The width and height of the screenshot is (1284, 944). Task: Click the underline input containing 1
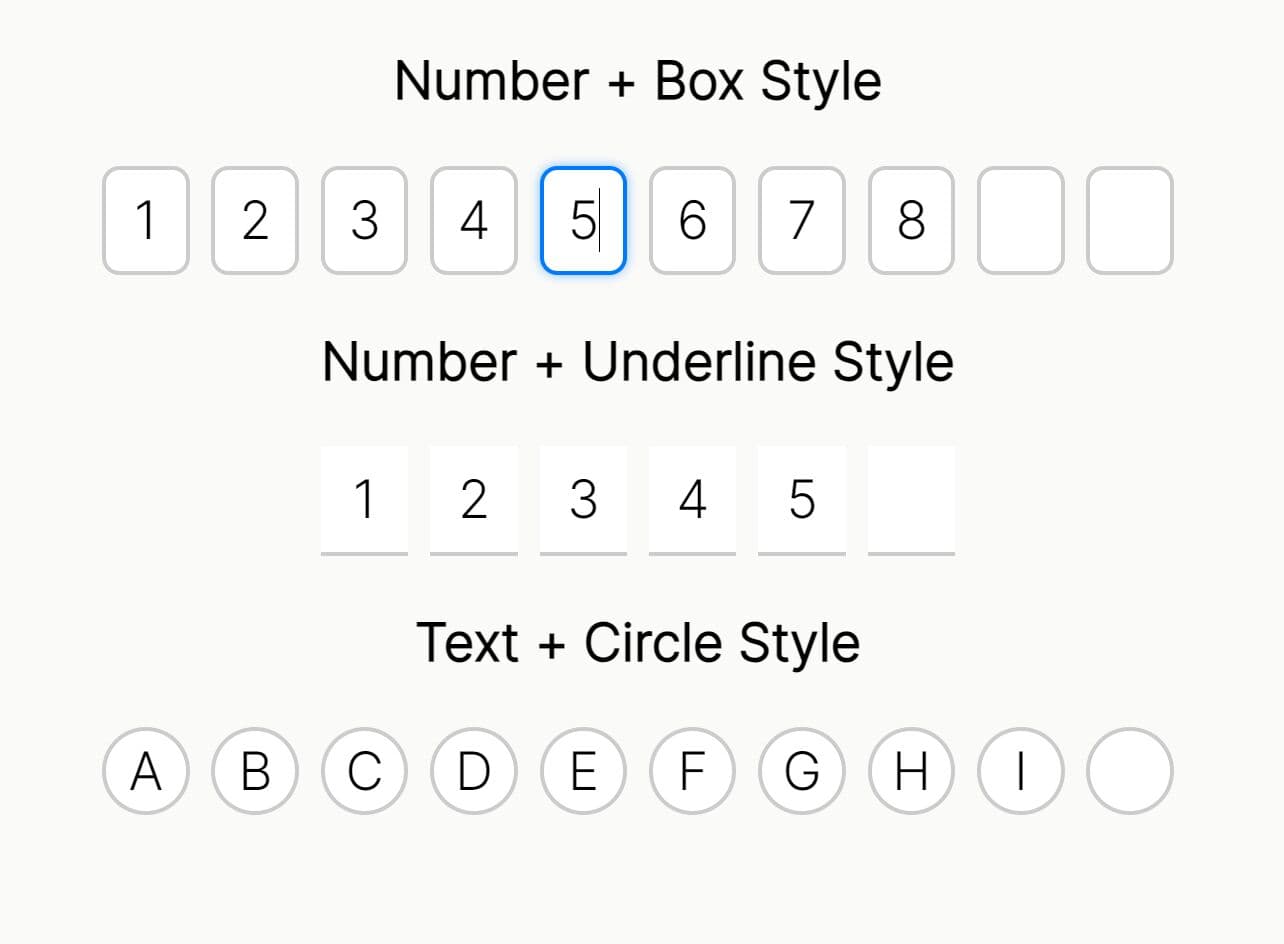[364, 499]
